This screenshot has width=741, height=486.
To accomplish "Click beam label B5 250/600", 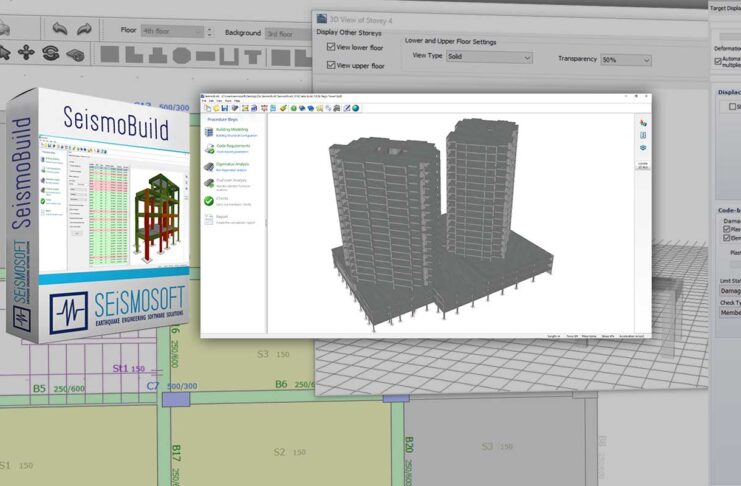I will coord(59,389).
